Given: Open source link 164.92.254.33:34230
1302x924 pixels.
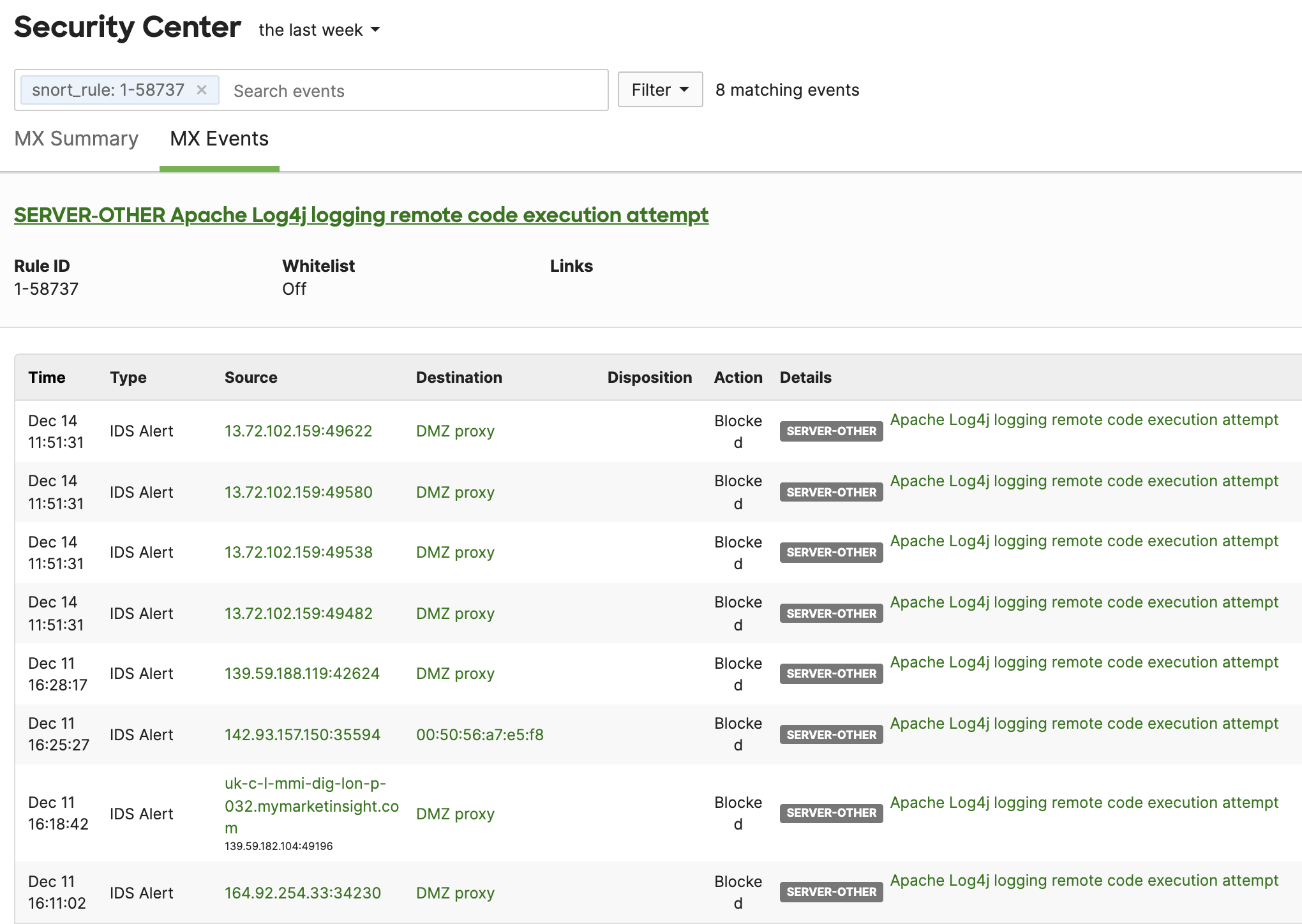Looking at the screenshot, I should click(303, 893).
